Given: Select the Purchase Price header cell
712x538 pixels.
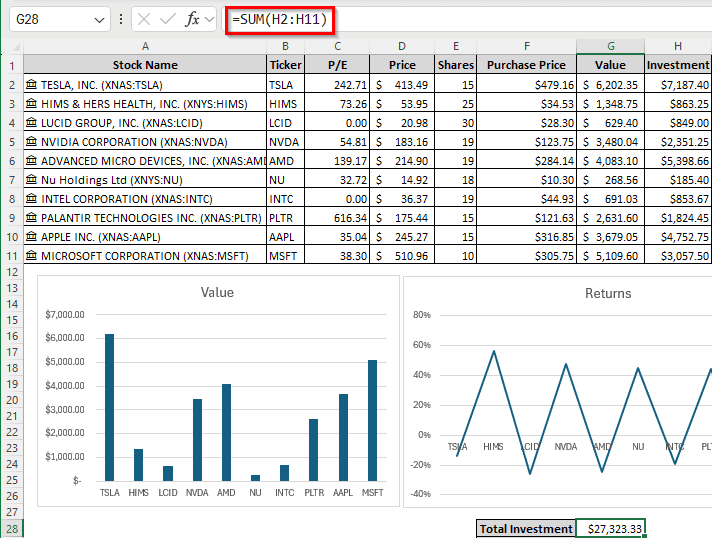Looking at the screenshot, I should (x=526, y=65).
